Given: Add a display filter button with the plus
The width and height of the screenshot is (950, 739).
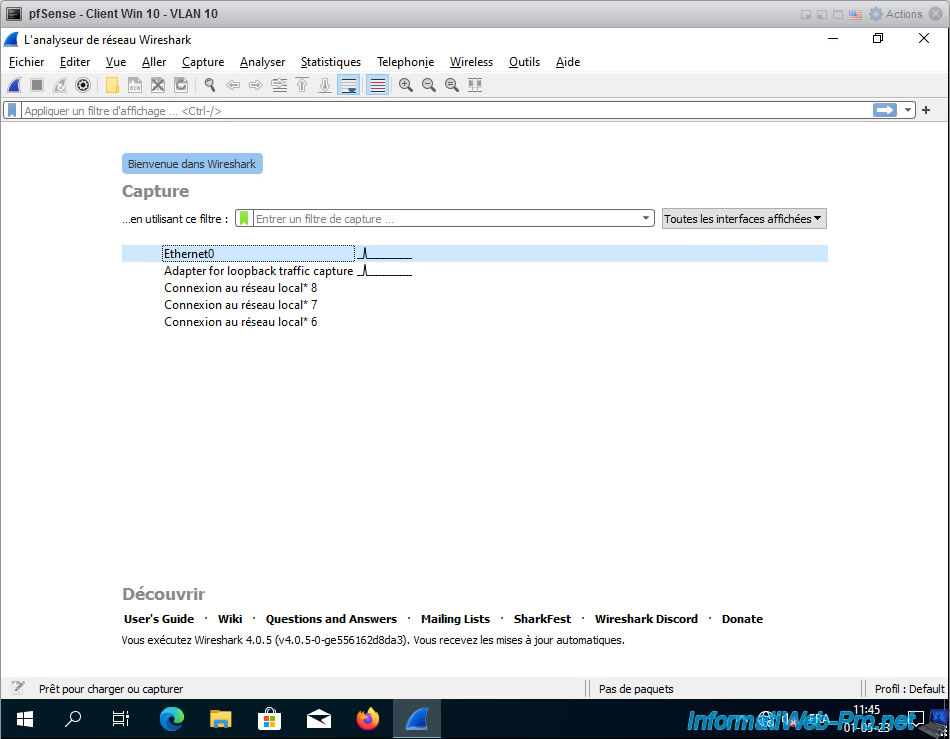Looking at the screenshot, I should click(x=926, y=110).
